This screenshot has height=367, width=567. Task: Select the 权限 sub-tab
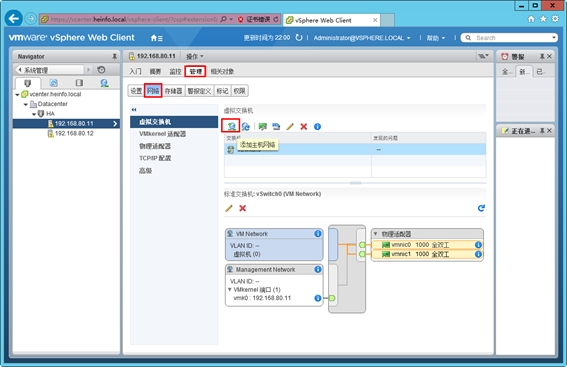pyautogui.click(x=239, y=91)
